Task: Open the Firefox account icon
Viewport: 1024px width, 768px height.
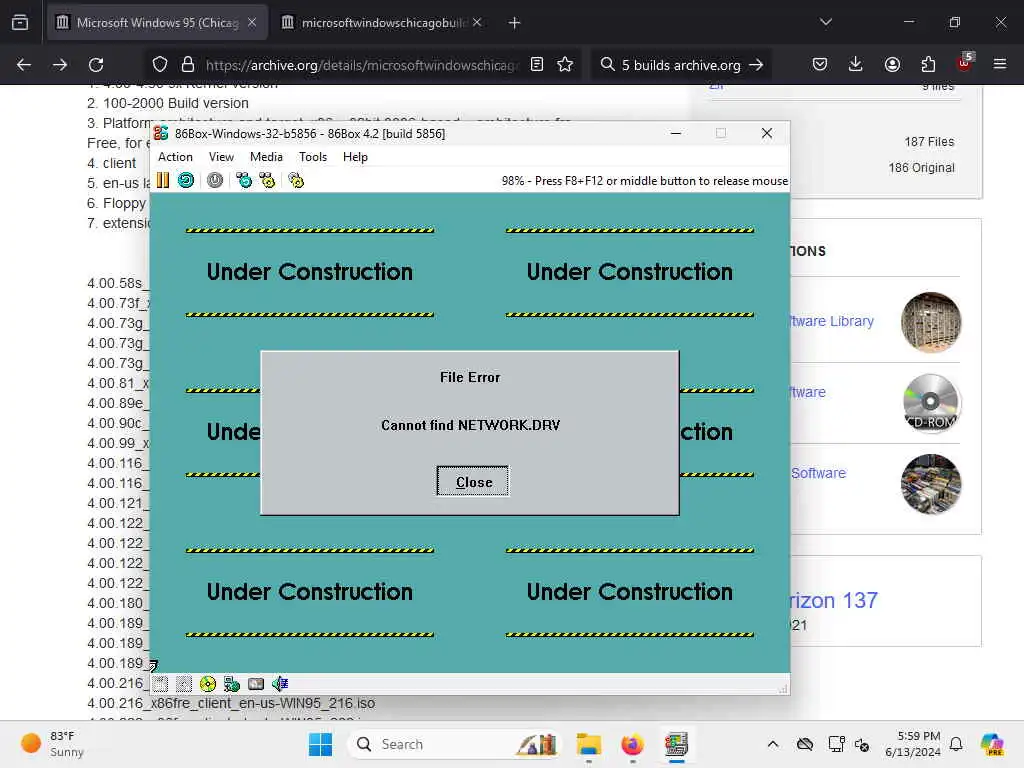Action: click(892, 65)
